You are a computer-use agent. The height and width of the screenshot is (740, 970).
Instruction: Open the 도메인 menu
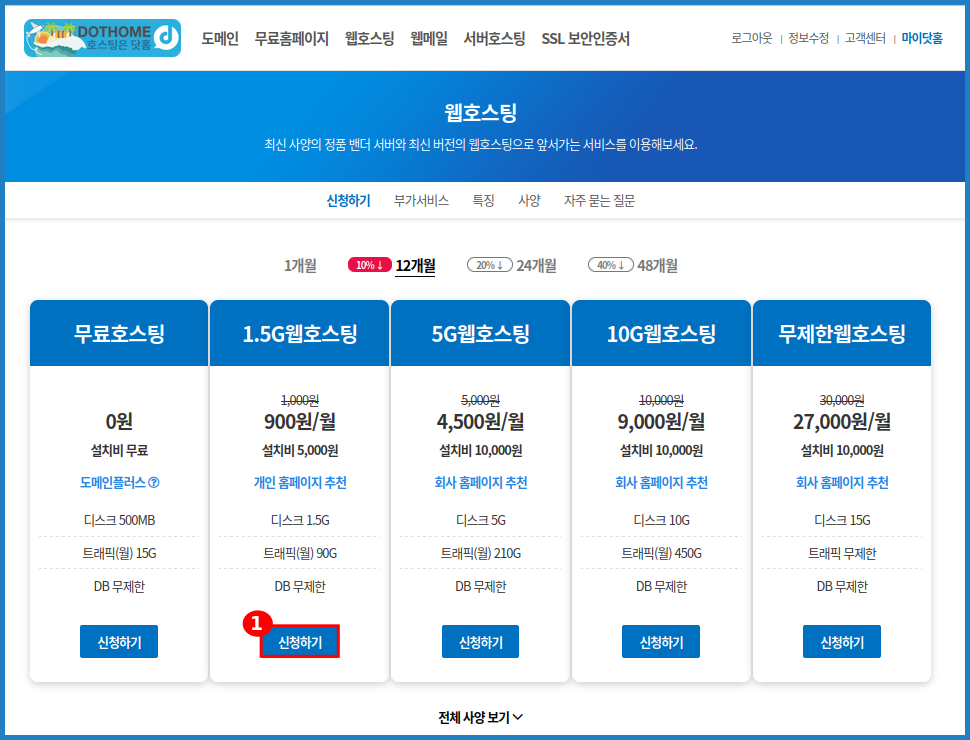[220, 39]
